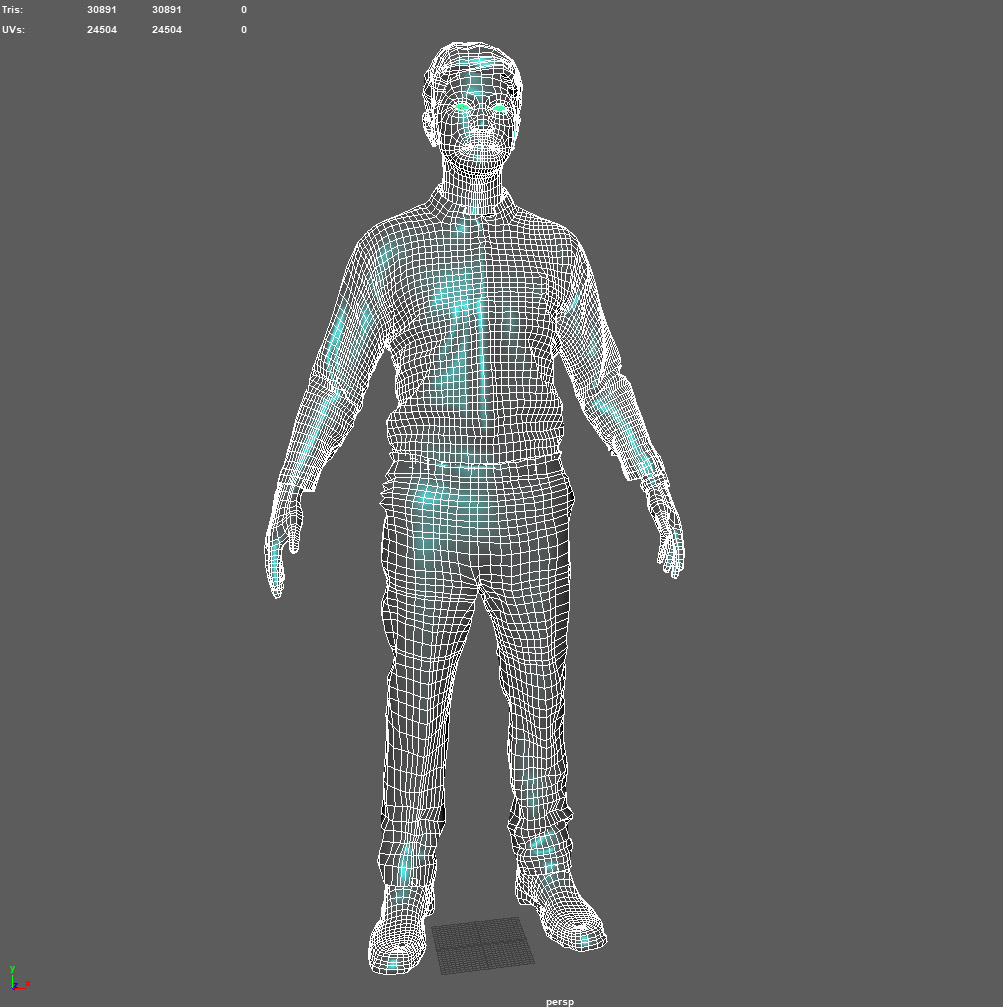Click the view axis gizmo icon

coord(19,977)
